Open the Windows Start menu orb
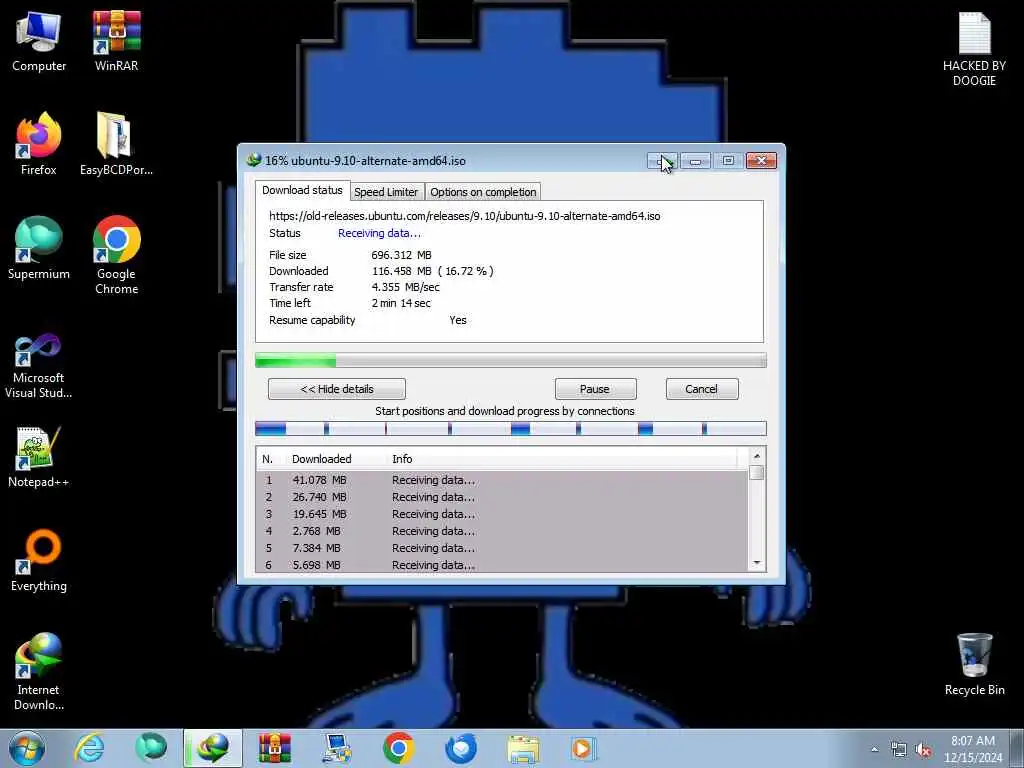Viewport: 1024px width, 768px height. [27, 748]
